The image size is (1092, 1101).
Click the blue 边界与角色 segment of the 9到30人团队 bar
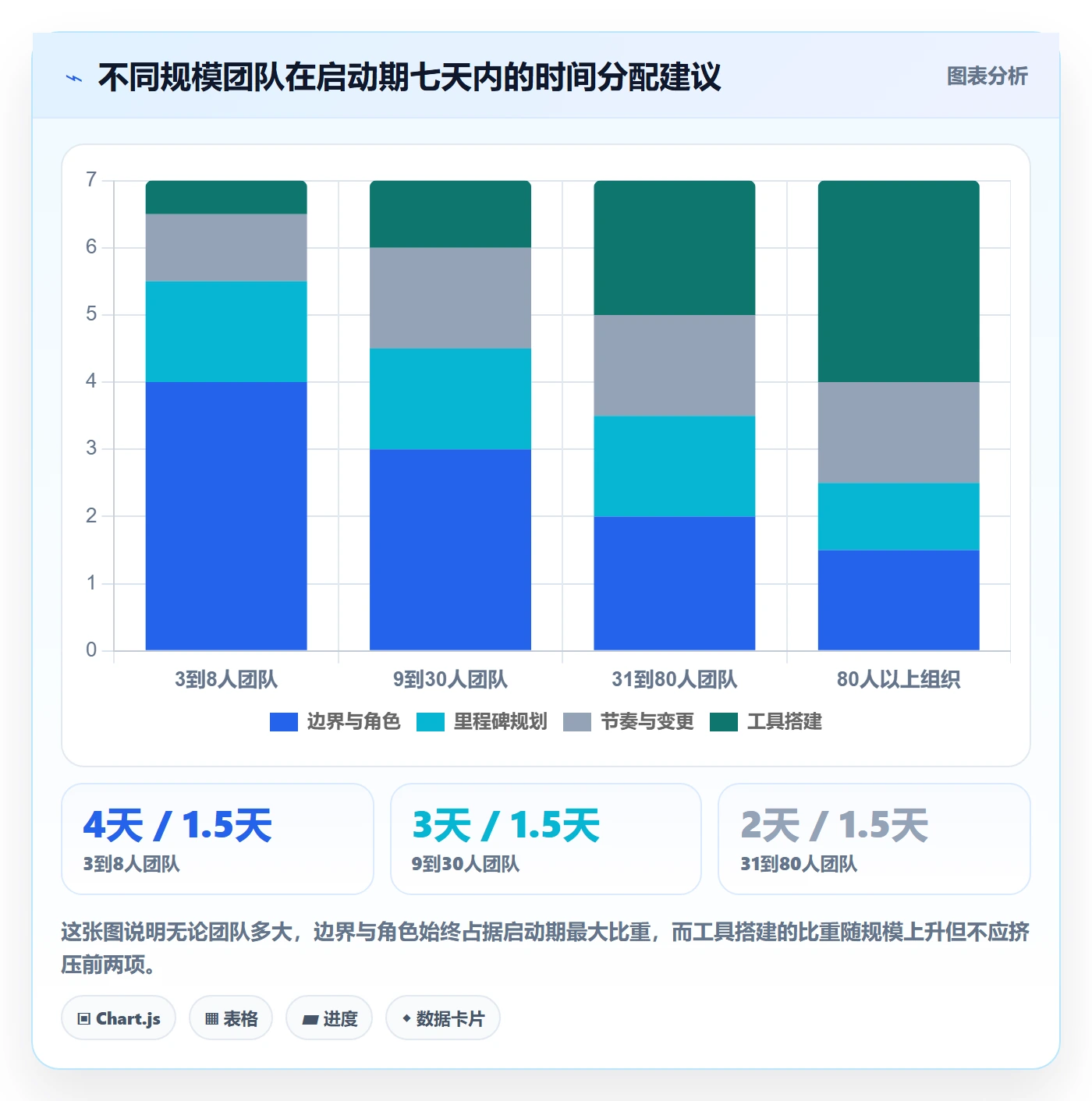click(x=451, y=550)
